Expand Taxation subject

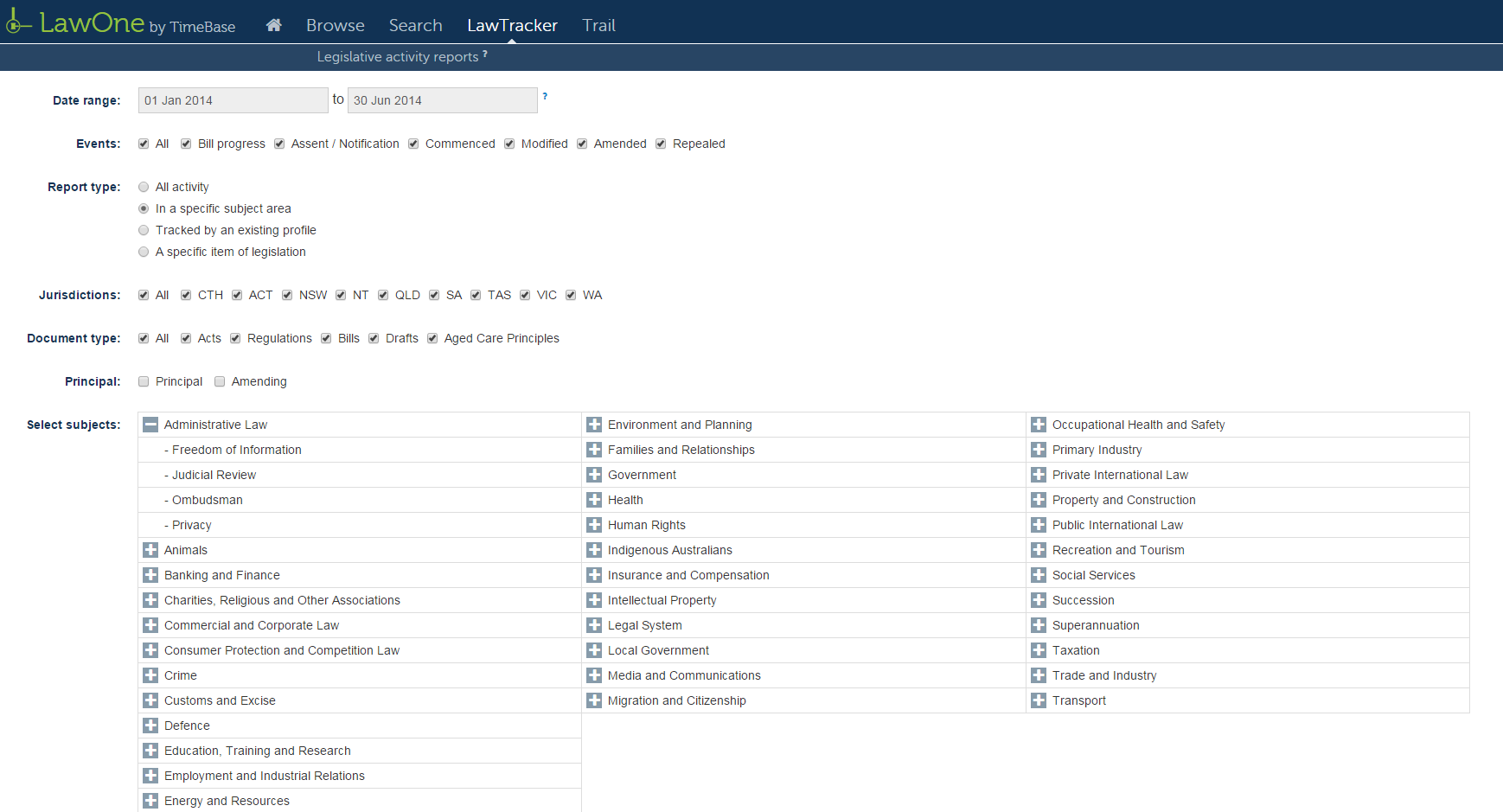click(x=1039, y=650)
